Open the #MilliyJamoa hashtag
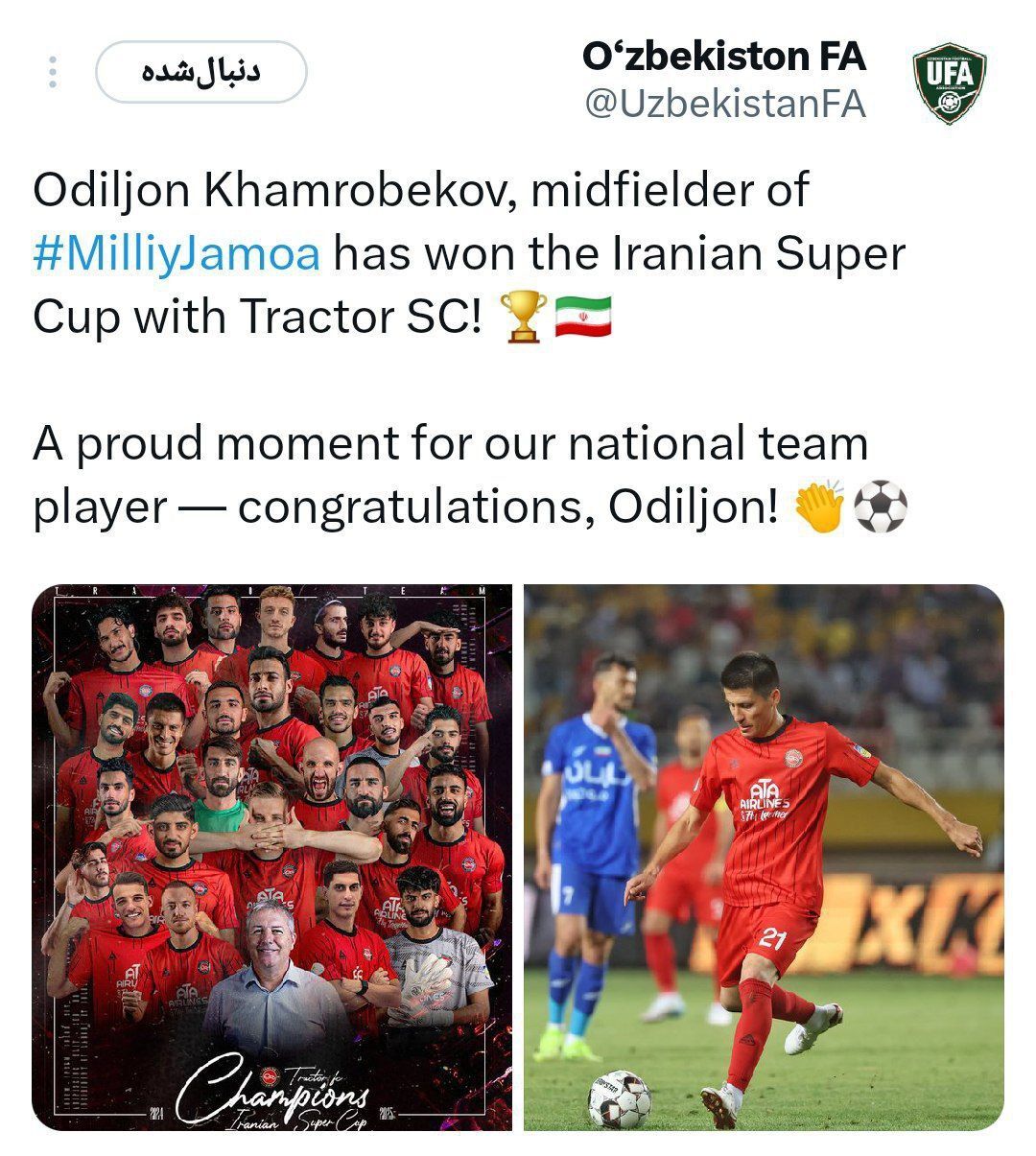The width and height of the screenshot is (1036, 1156). (x=177, y=254)
